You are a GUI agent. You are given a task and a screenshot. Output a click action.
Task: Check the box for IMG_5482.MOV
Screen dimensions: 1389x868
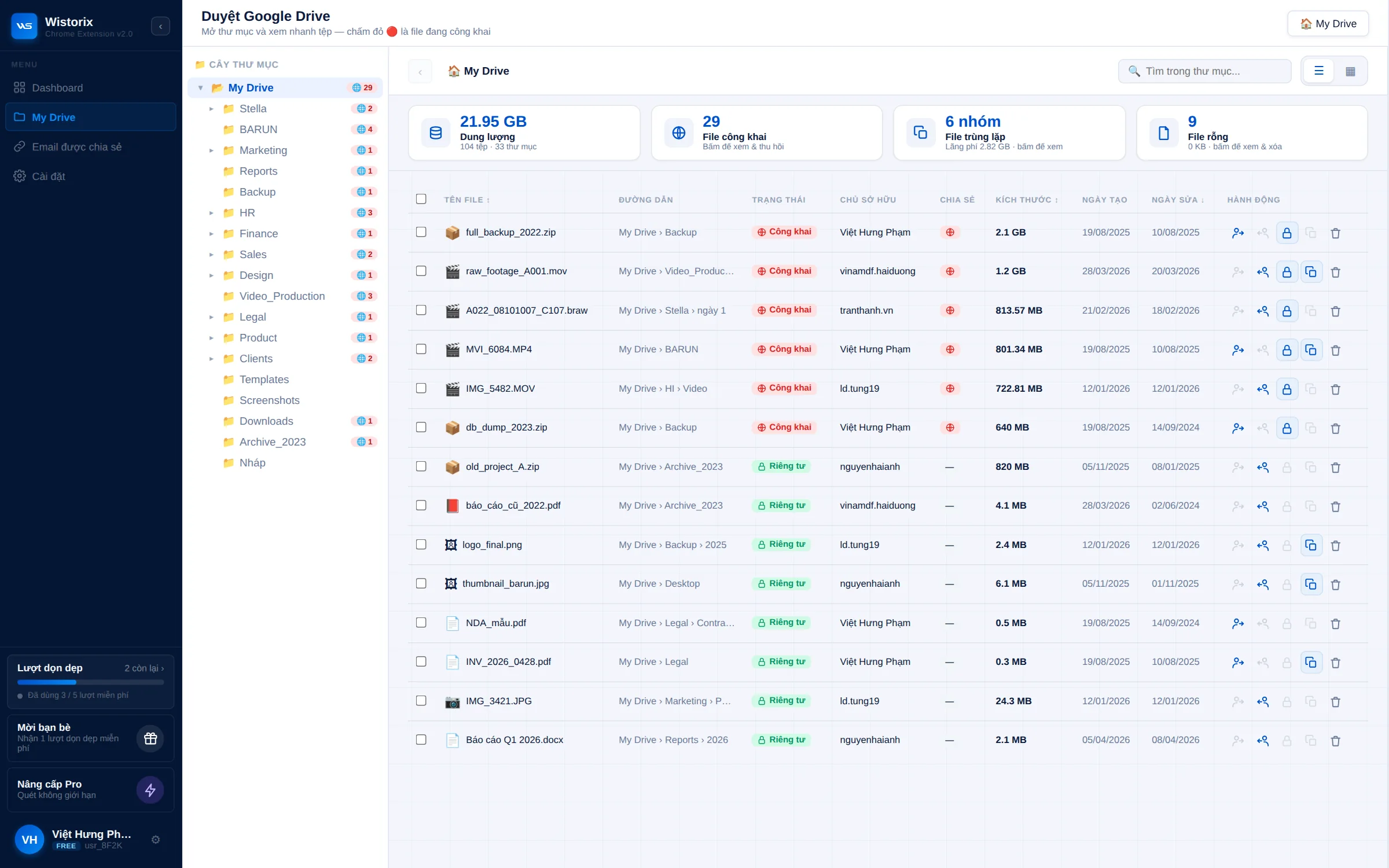tap(421, 388)
